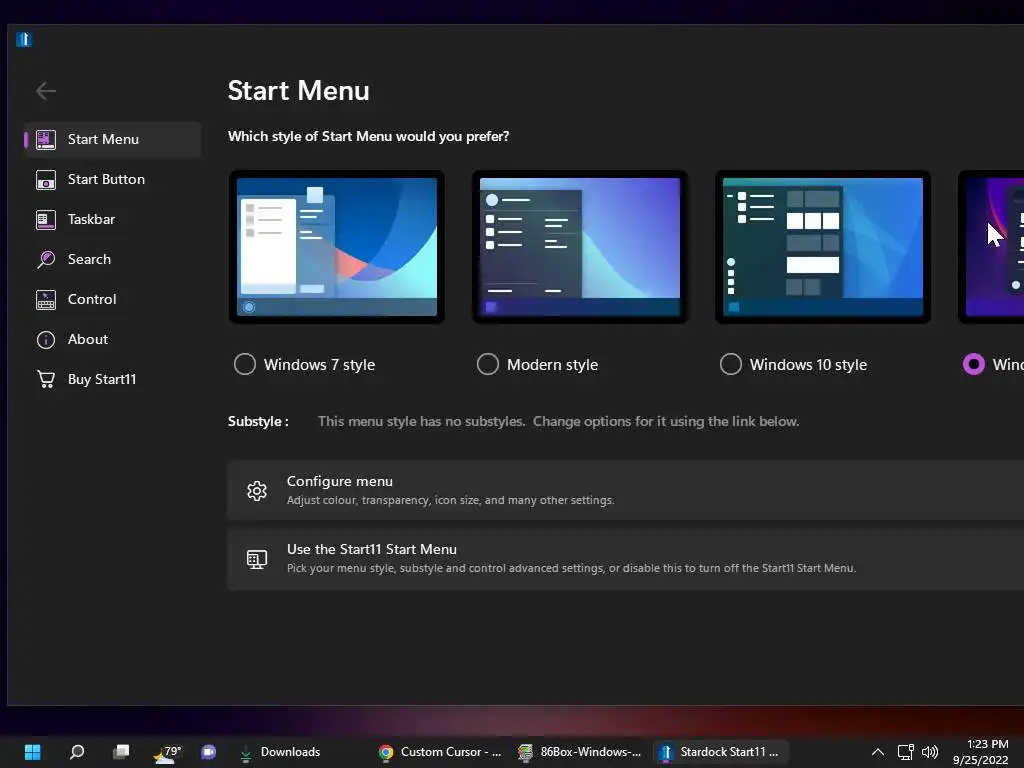Image resolution: width=1024 pixels, height=768 pixels.
Task: Open the Teams Chat taskbar icon
Action: point(209,752)
